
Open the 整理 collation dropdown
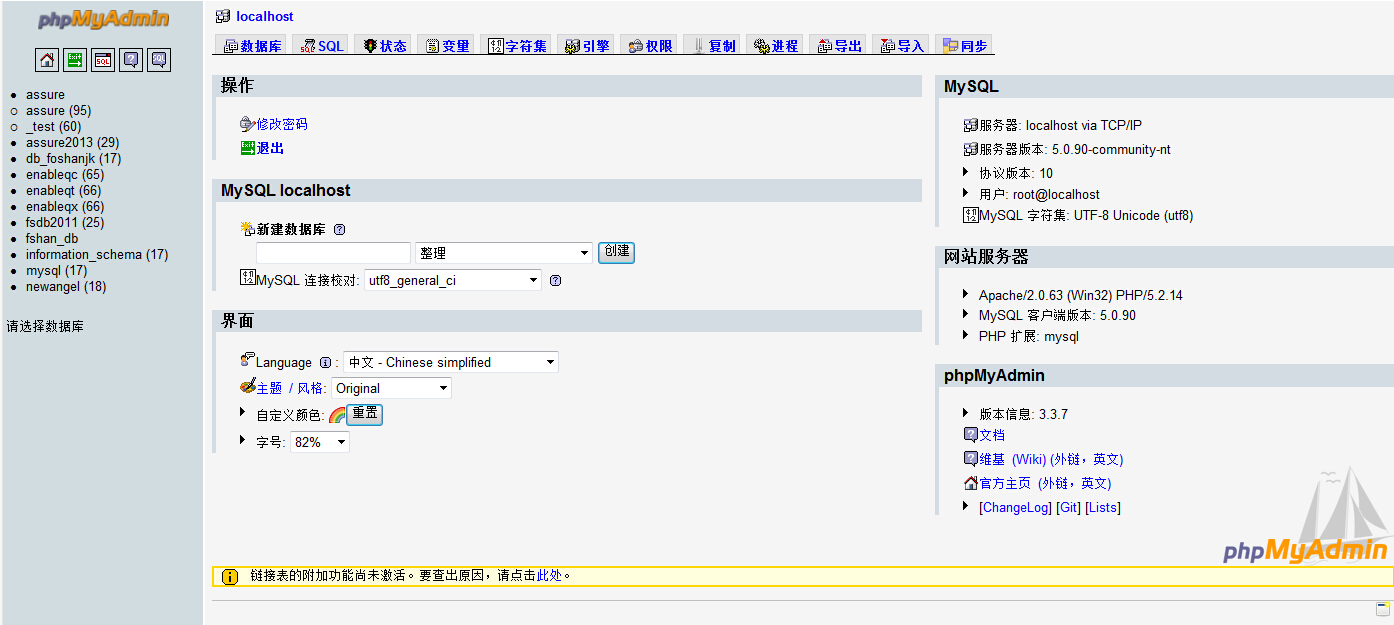pos(504,253)
